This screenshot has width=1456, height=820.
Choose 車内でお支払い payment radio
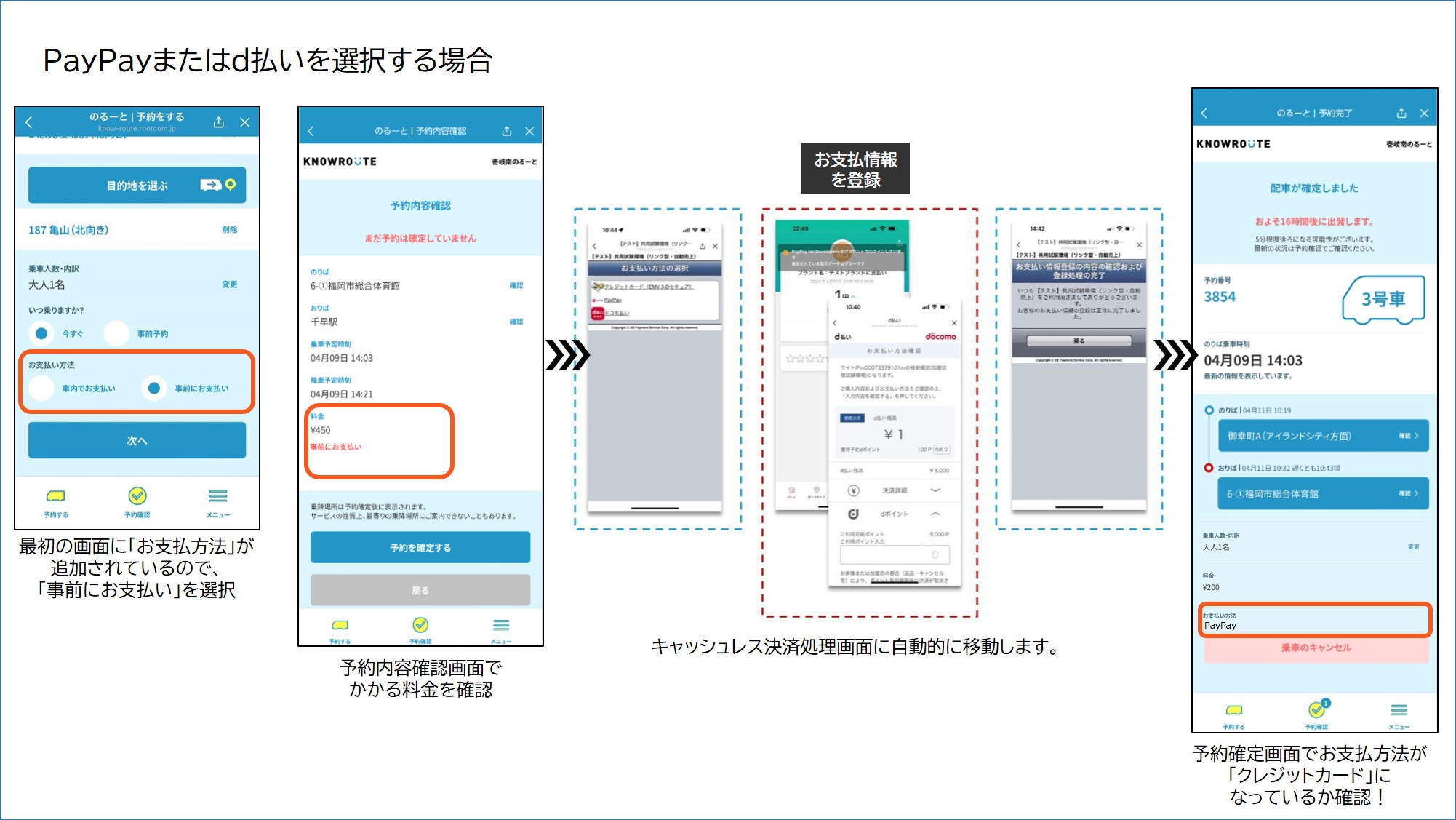[x=41, y=389]
